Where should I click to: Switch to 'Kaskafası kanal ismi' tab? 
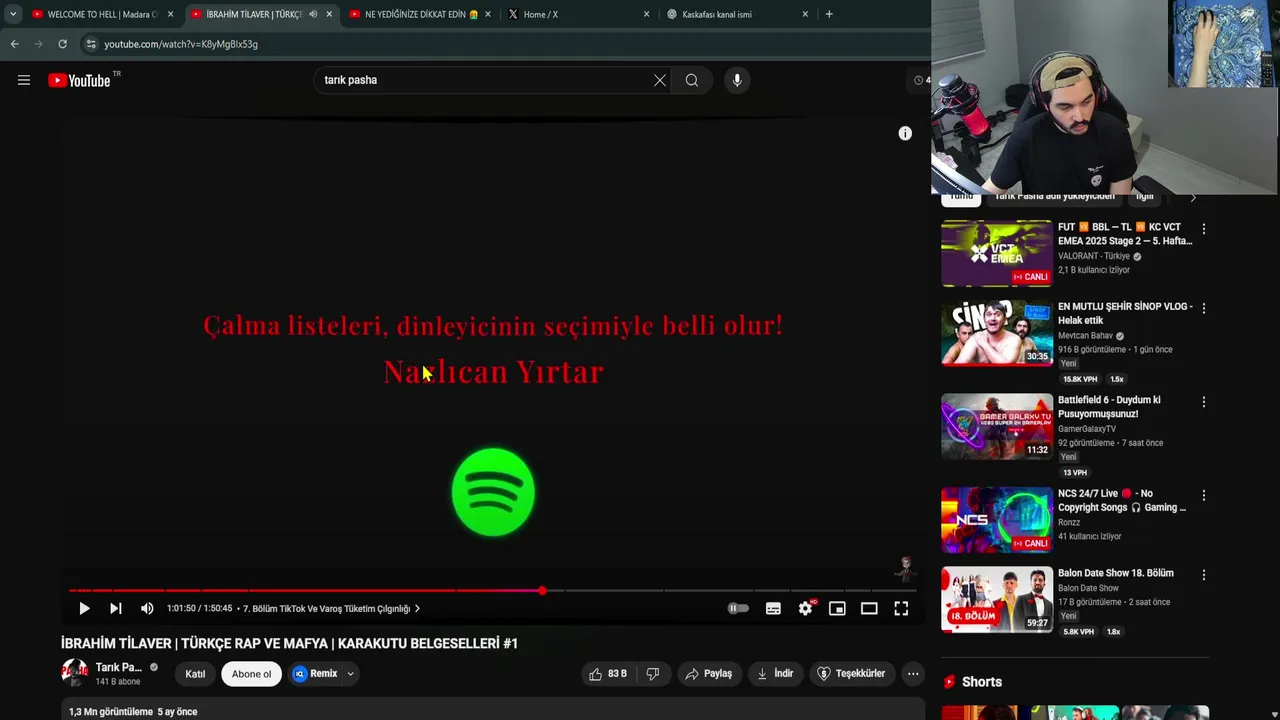(x=738, y=14)
